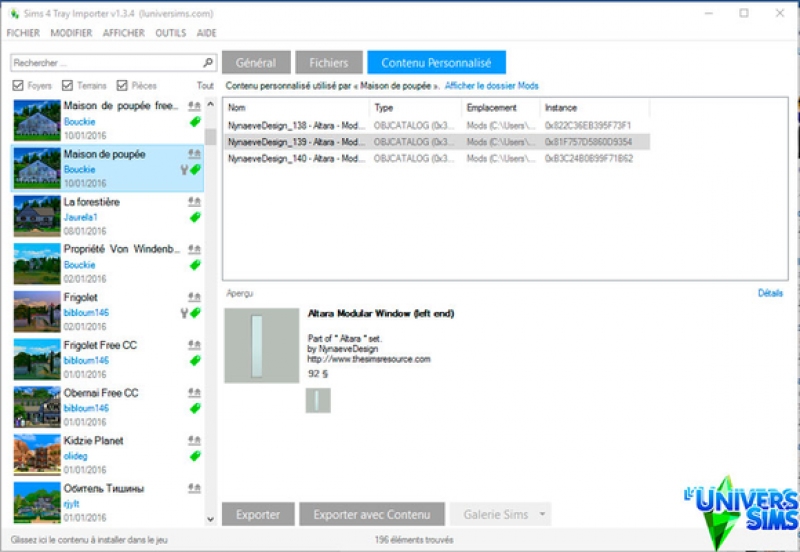Click author Jaurela1 under La forestière
Viewport: 800px width, 552px height.
(x=80, y=217)
